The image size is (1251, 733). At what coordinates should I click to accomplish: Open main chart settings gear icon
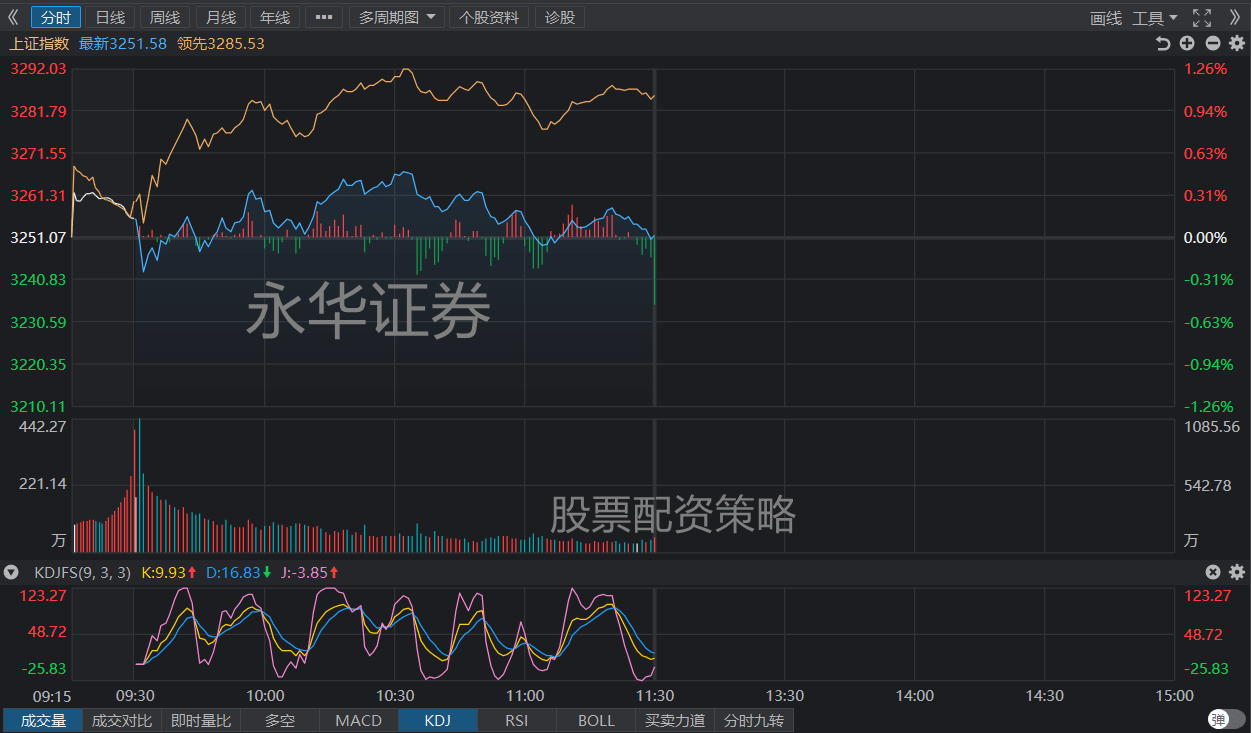click(x=1236, y=43)
